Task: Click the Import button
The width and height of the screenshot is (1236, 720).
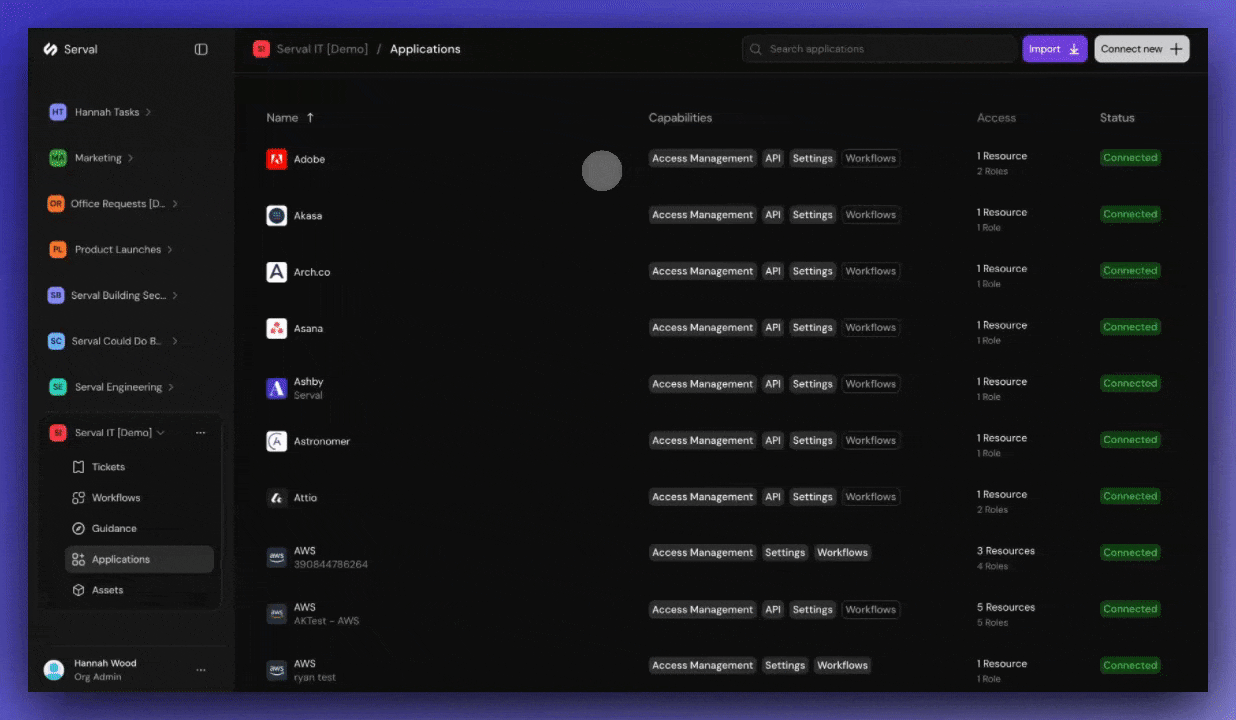Action: click(x=1054, y=48)
